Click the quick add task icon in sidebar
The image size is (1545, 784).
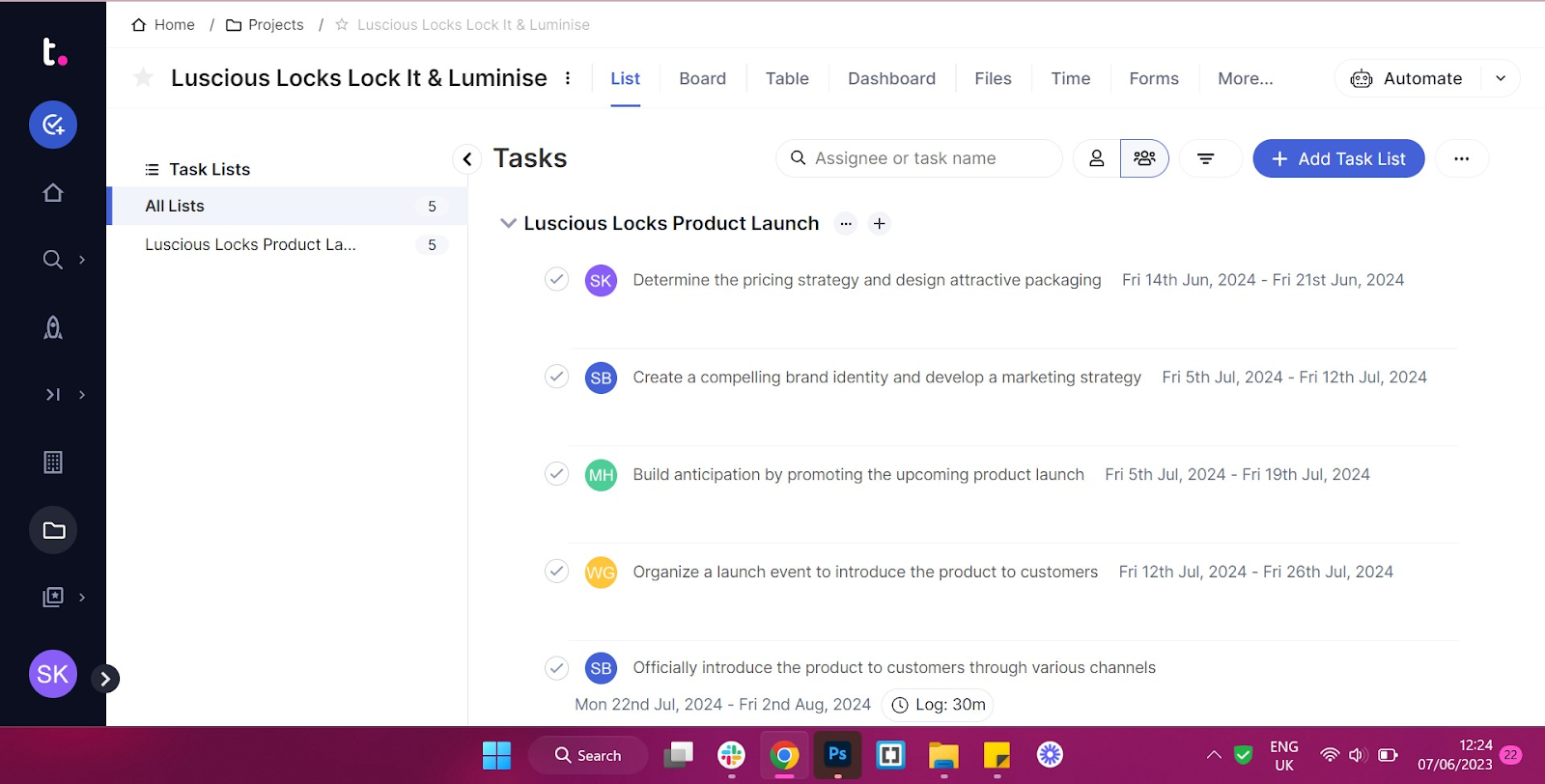click(x=53, y=125)
